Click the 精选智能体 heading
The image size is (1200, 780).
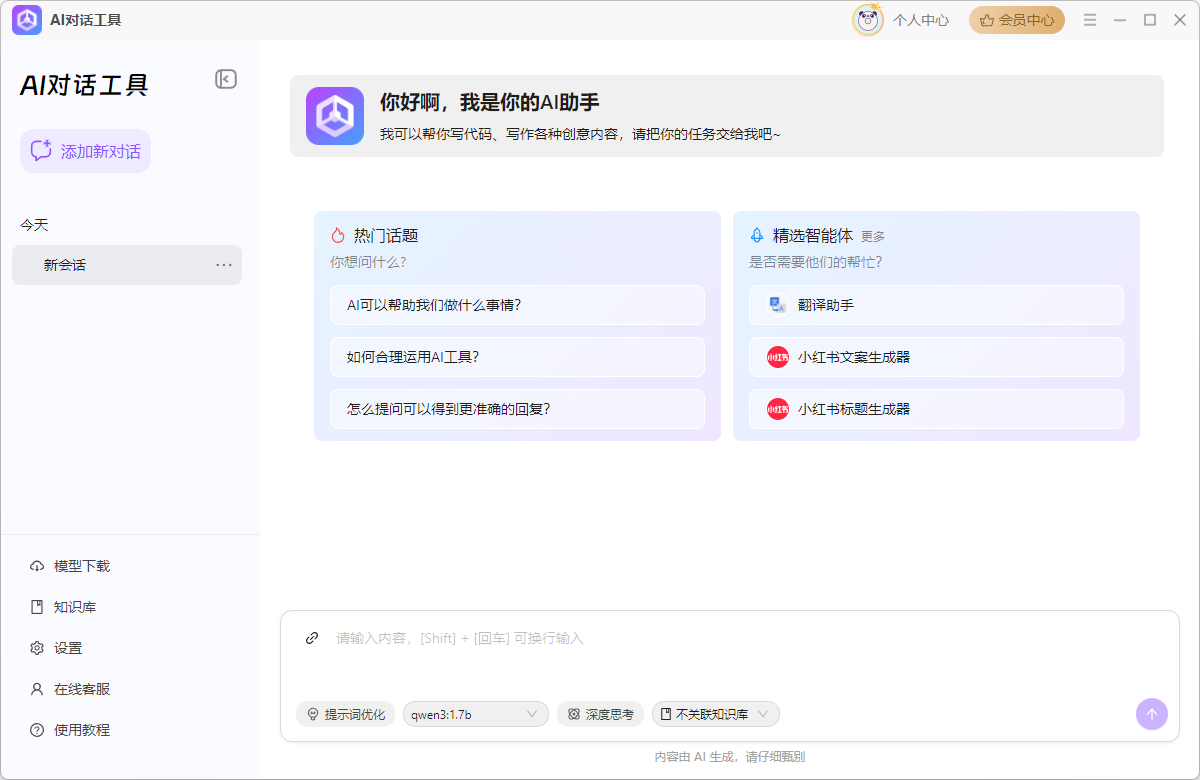point(813,236)
